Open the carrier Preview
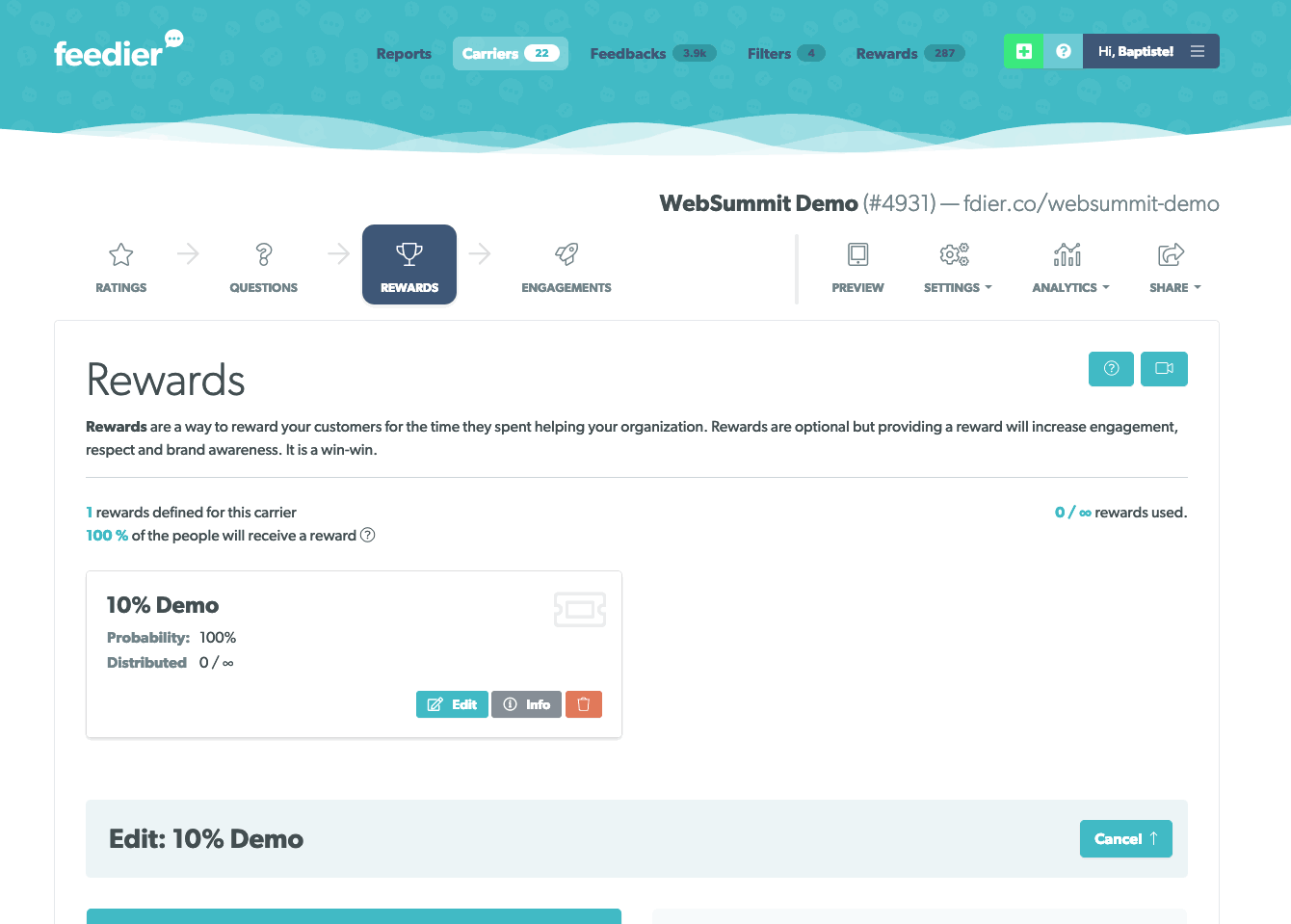Screen dimensions: 1291x924 click(x=857, y=267)
